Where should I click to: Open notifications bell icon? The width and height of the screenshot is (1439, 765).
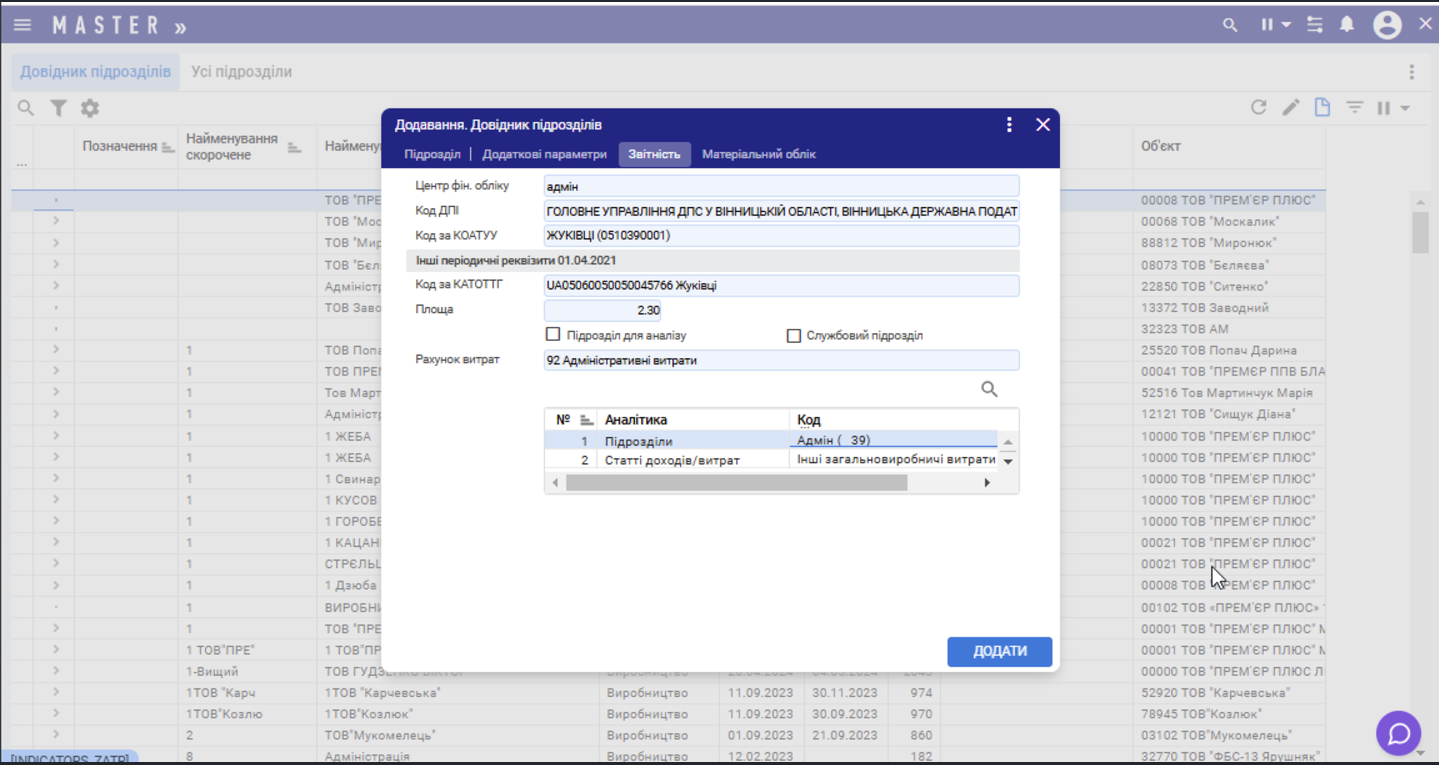[1347, 25]
